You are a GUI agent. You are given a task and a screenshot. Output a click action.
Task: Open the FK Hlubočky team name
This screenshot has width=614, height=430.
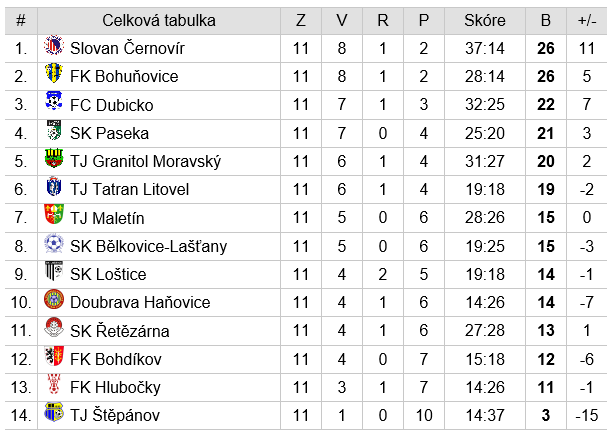[x=115, y=387]
